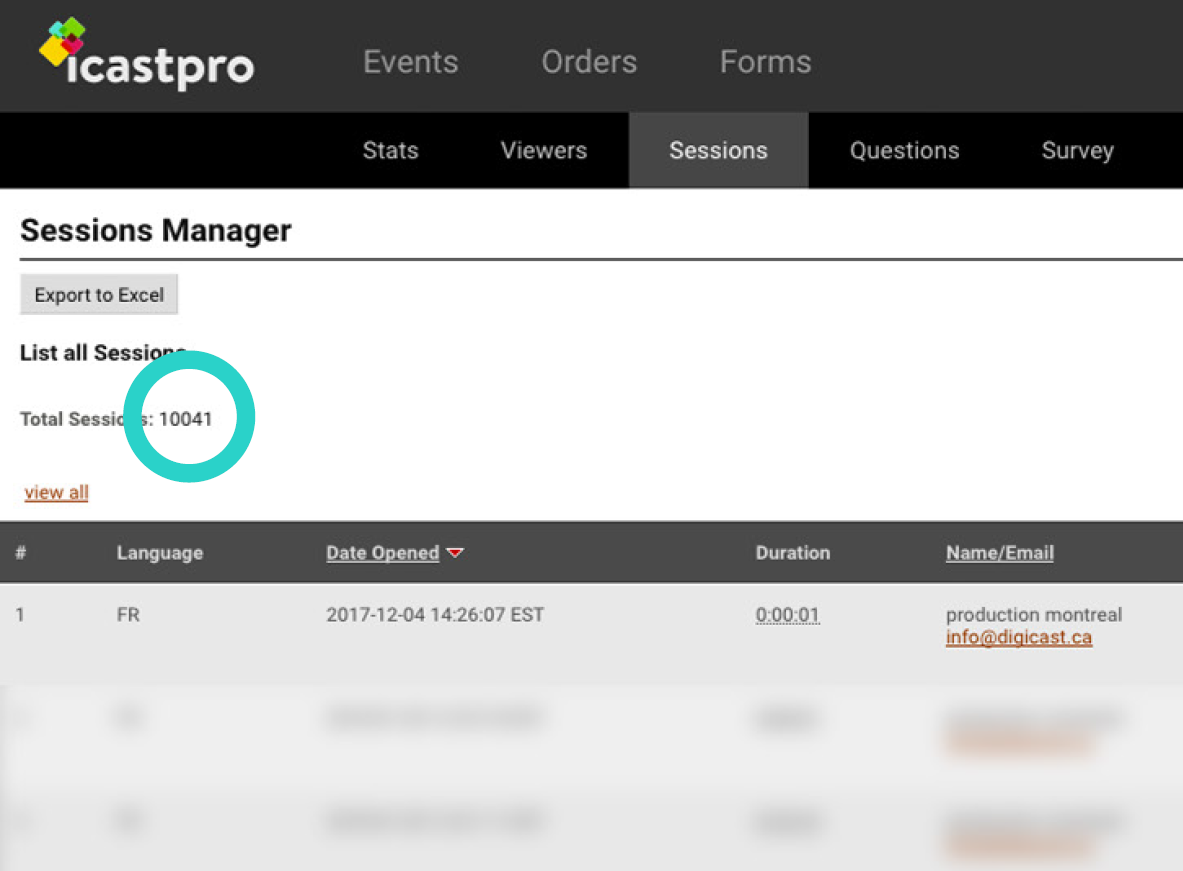Open the Survey tab
The height and width of the screenshot is (871, 1183).
point(1077,151)
